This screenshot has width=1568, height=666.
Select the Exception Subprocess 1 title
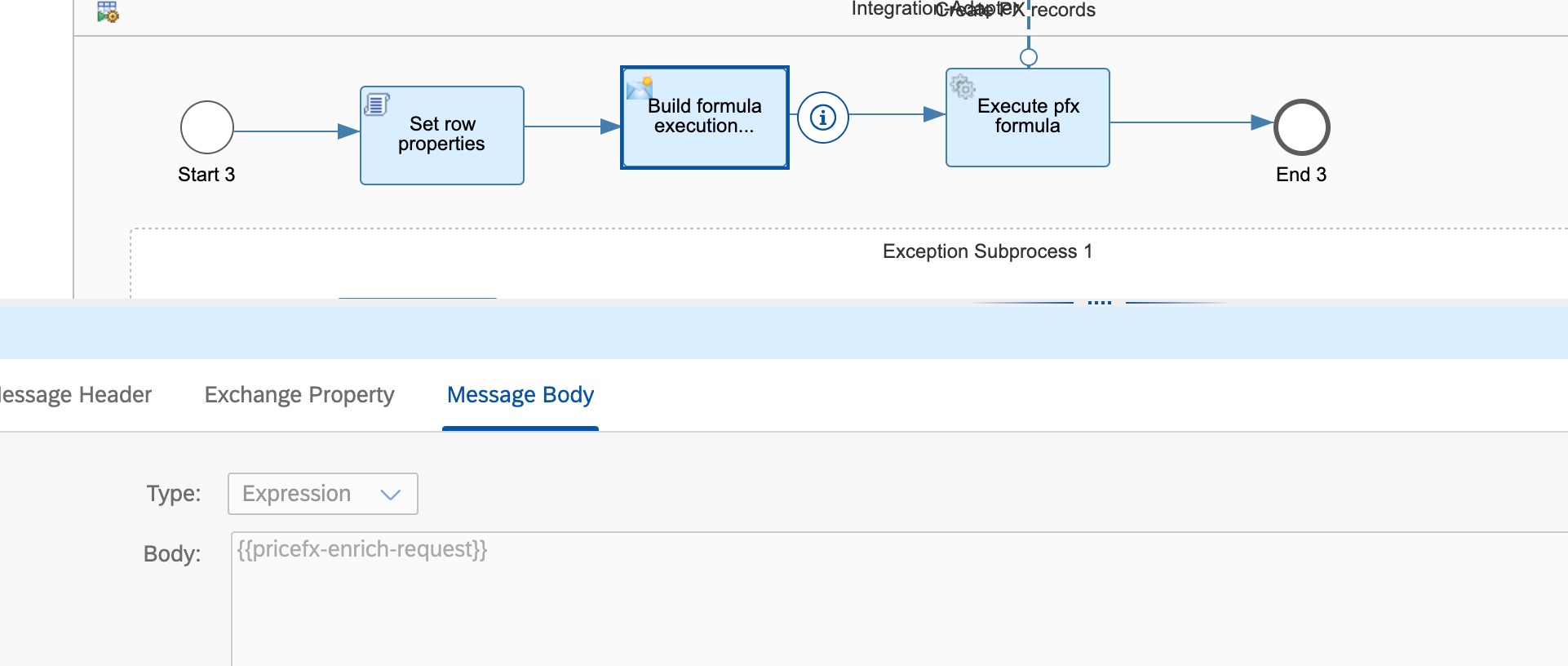(x=987, y=251)
